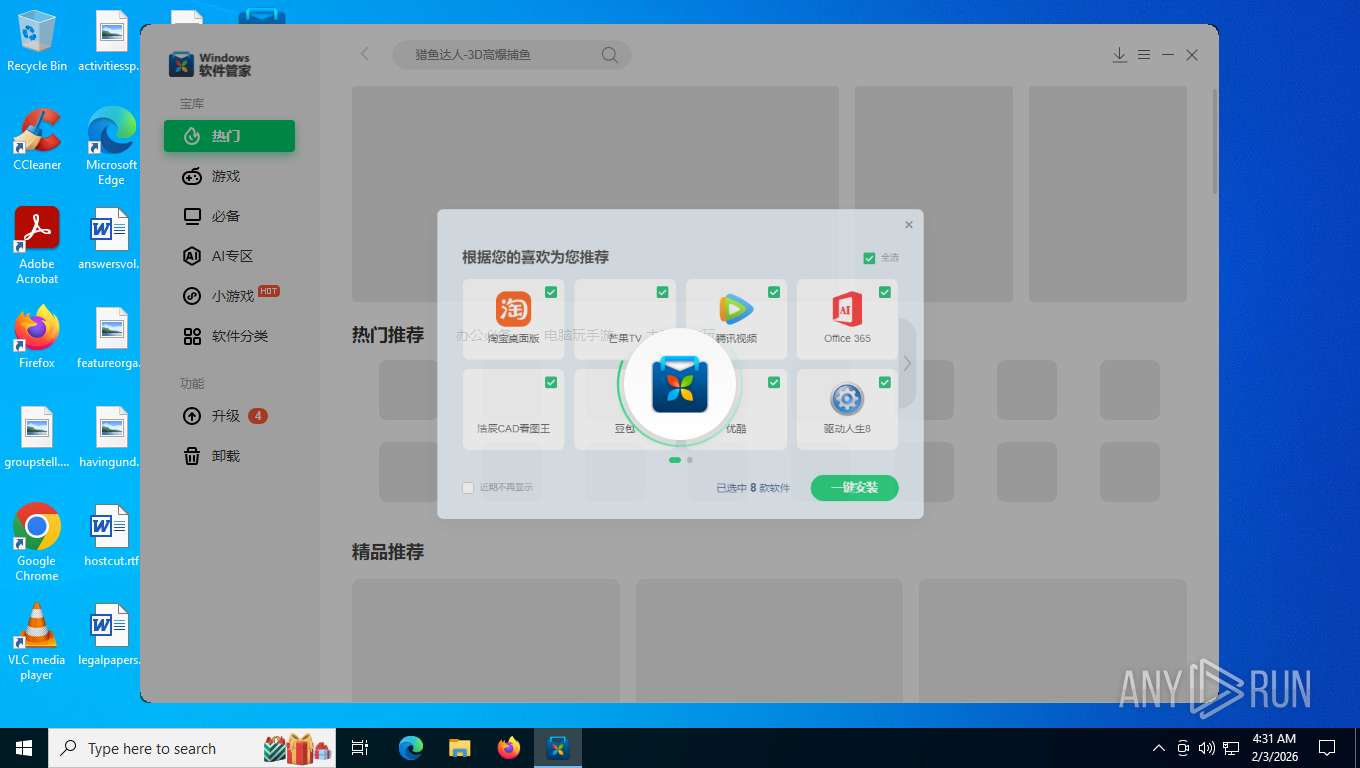Open File Explorer from the taskbar
Screen dimensions: 1360x768
click(x=460, y=748)
